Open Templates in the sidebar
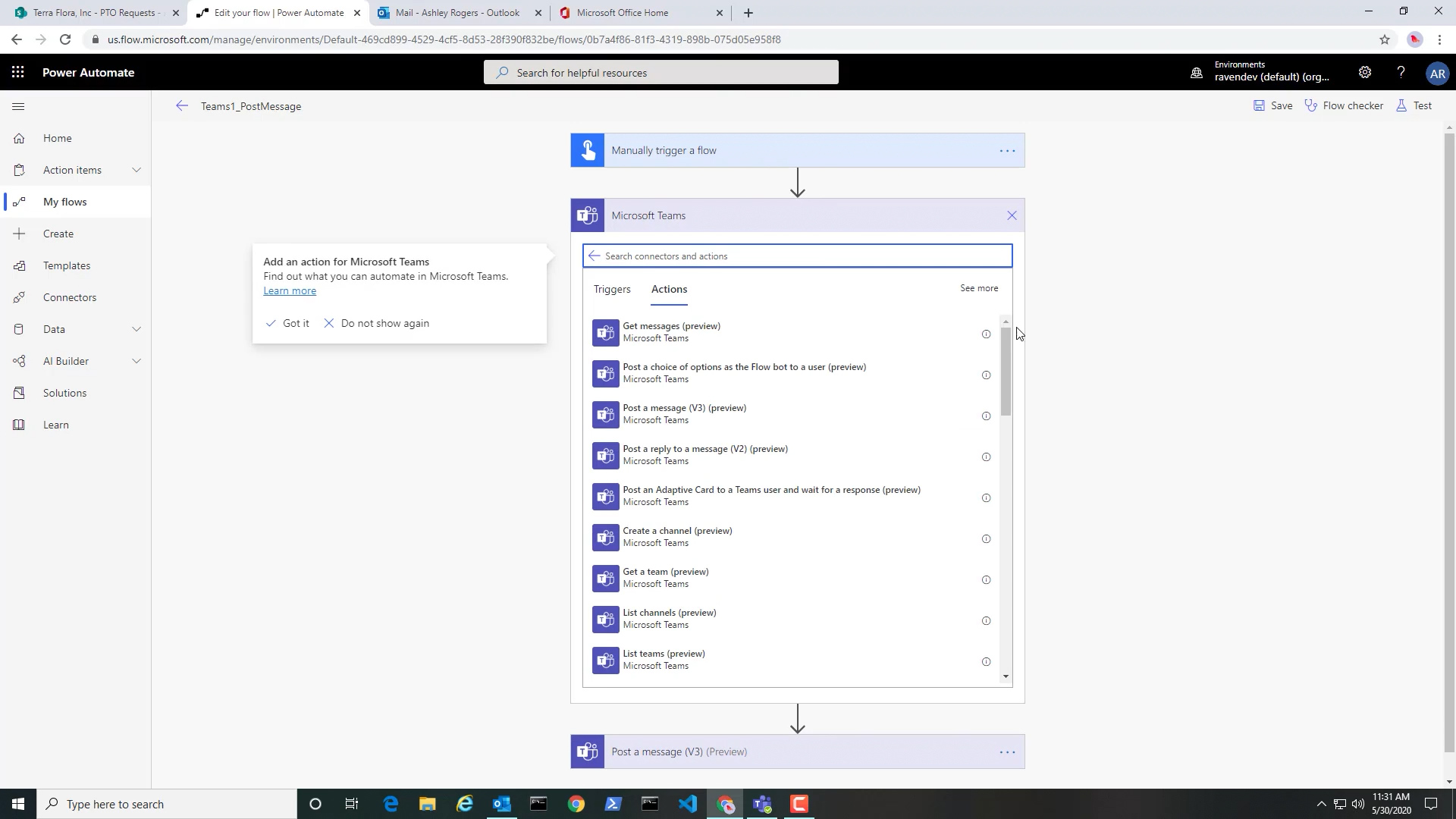Screen dimensions: 1456x819 66,265
